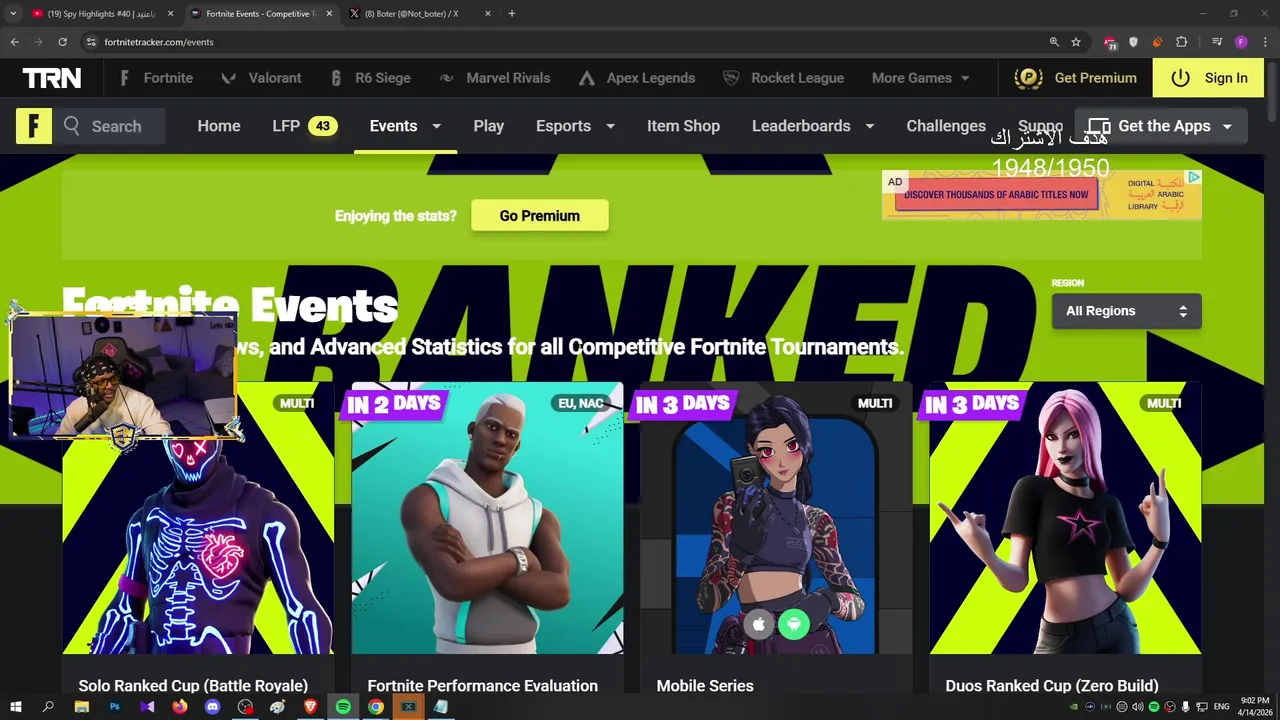Open Discord from the Windows taskbar
The image size is (1280, 720).
coord(212,707)
